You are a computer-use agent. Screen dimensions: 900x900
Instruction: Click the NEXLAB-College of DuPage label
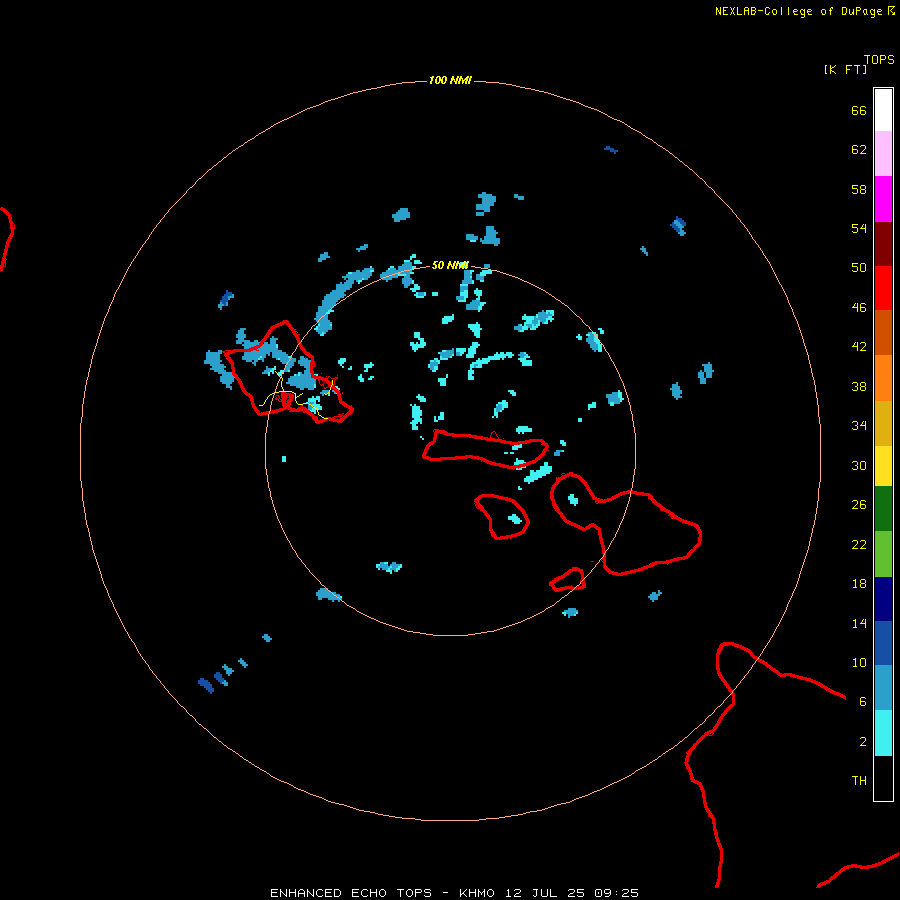pos(798,11)
